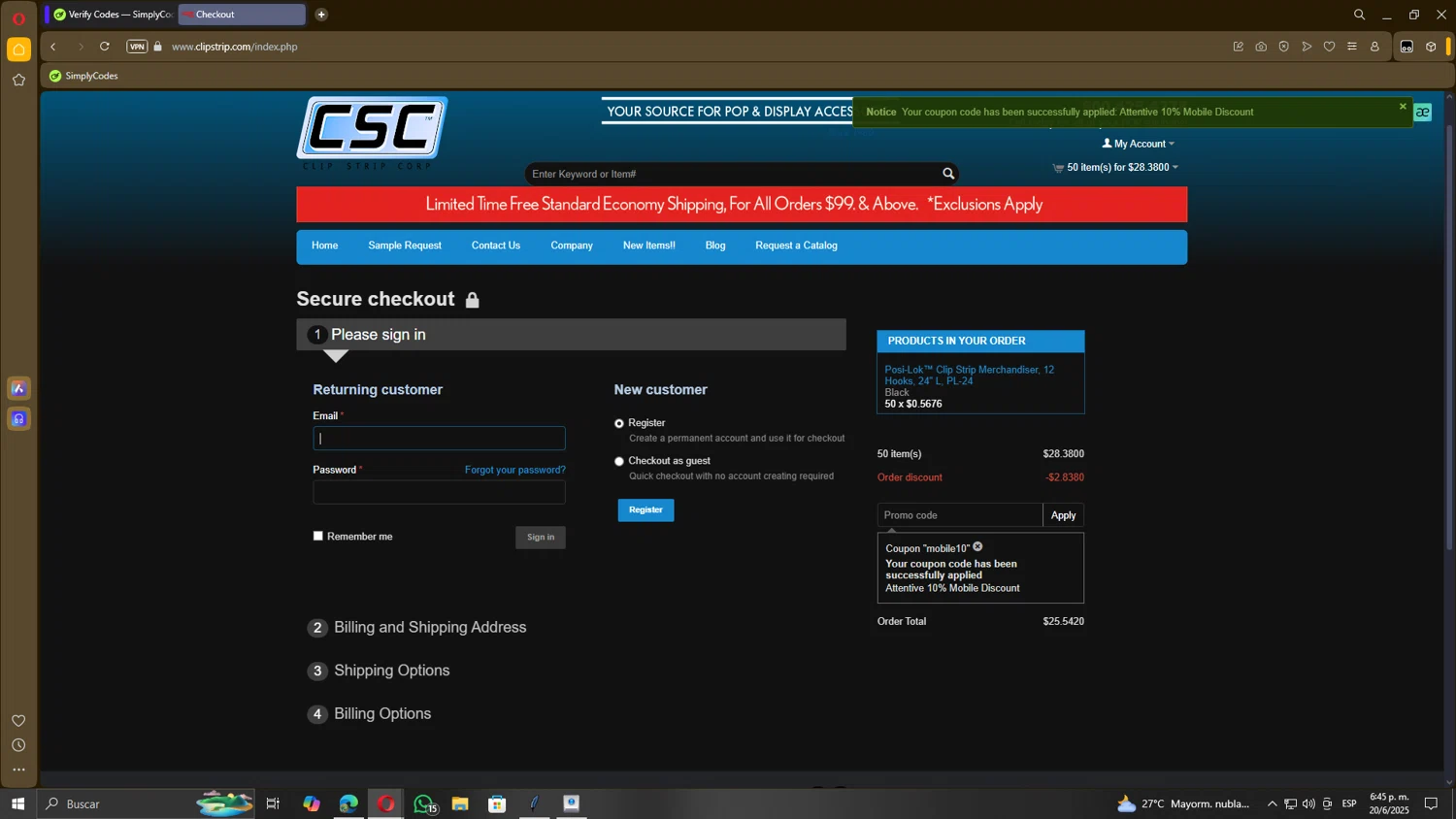Image resolution: width=1456 pixels, height=819 pixels.
Task: Reload the current page
Action: tap(105, 47)
